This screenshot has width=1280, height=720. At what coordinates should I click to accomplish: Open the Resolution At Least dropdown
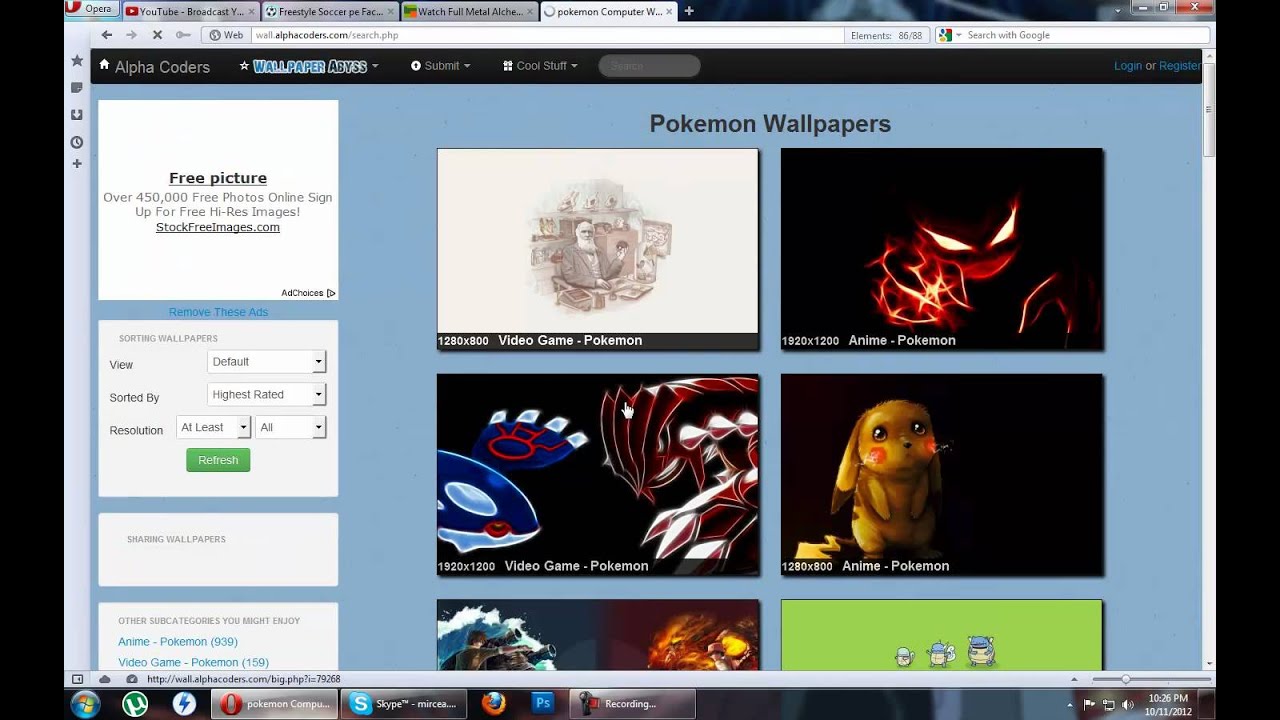click(x=213, y=427)
